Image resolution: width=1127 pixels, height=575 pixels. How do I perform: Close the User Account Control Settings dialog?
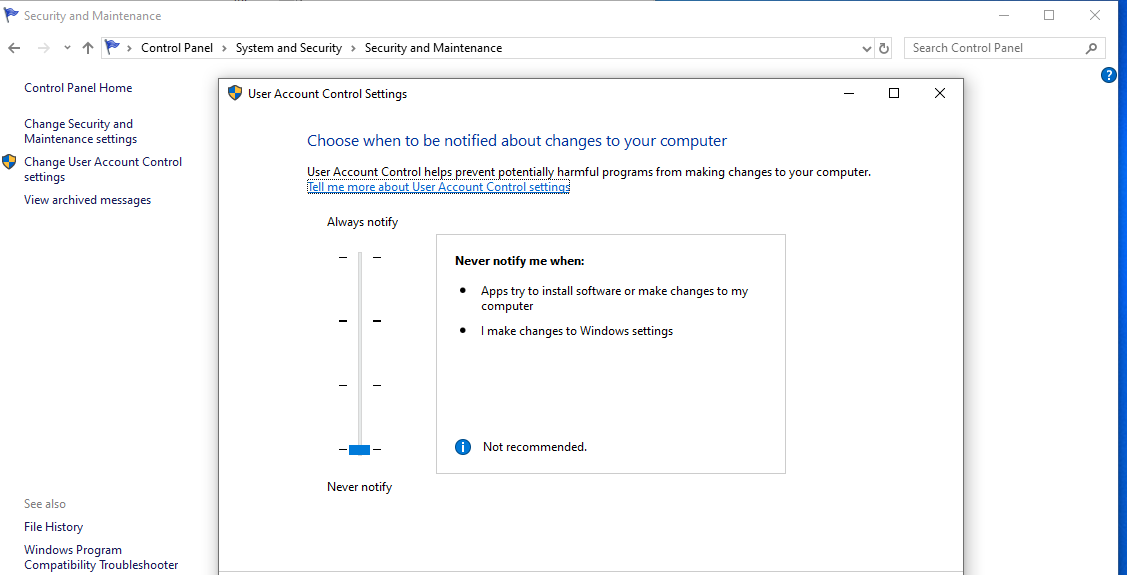tap(939, 93)
